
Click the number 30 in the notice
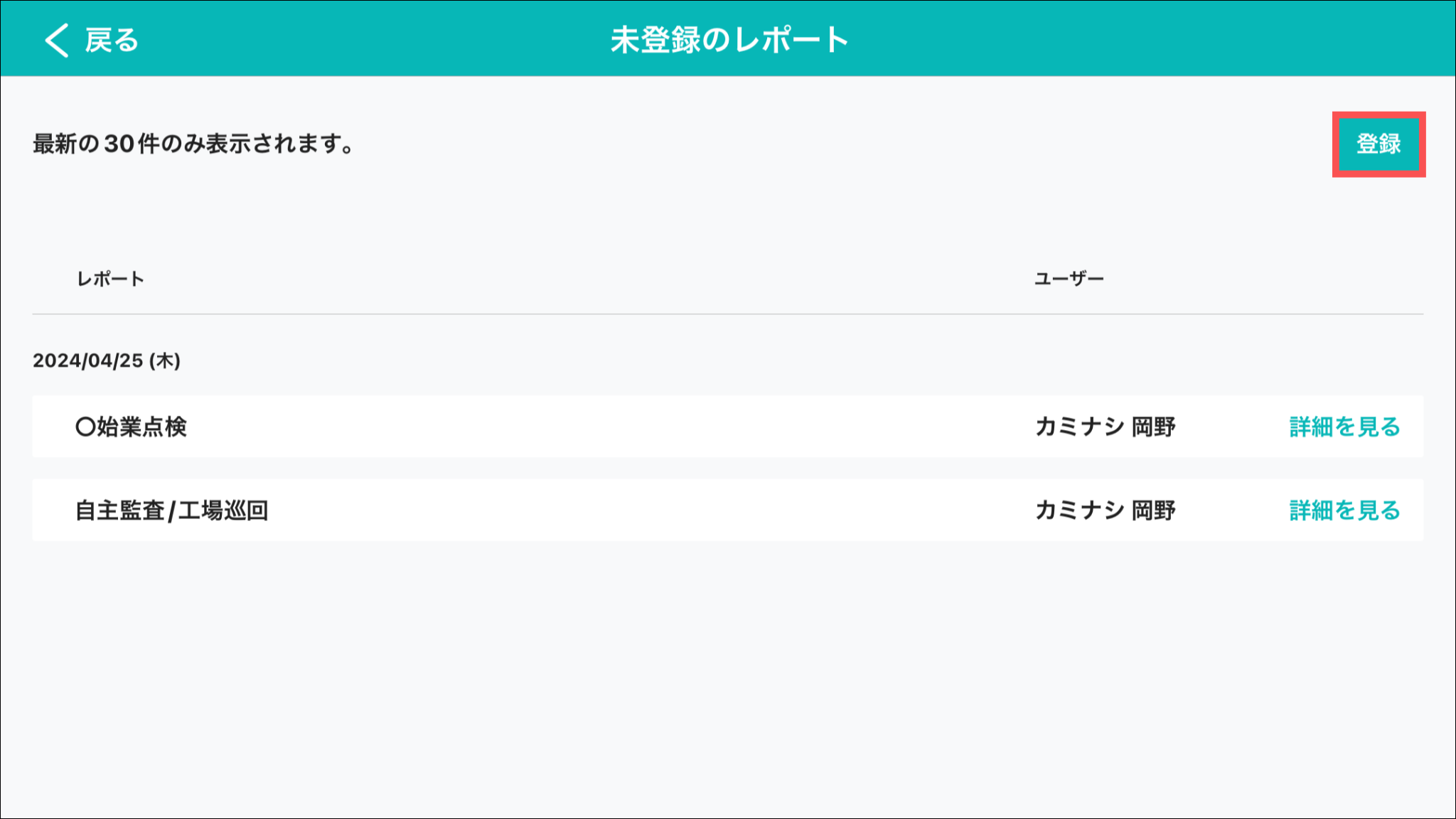pos(119,144)
